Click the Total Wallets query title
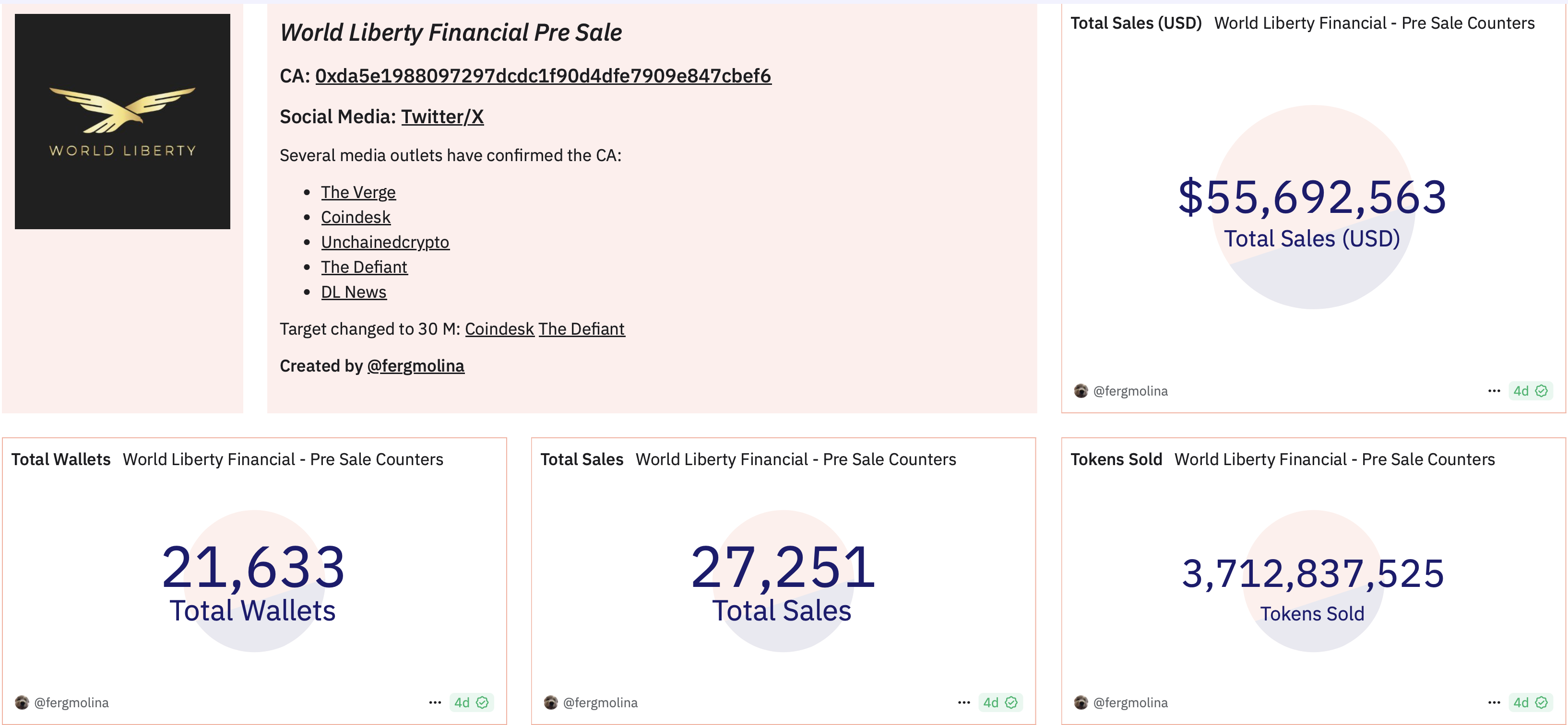Image resolution: width=1568 pixels, height=725 pixels. 61,459
